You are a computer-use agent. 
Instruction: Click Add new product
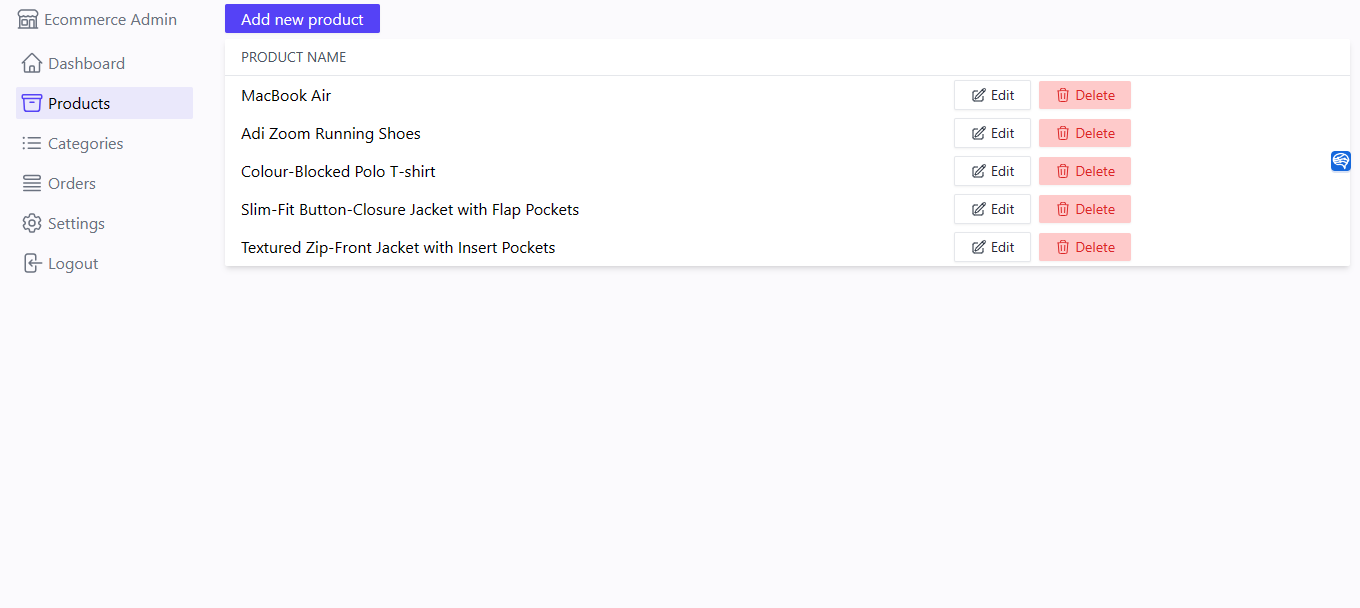302,18
